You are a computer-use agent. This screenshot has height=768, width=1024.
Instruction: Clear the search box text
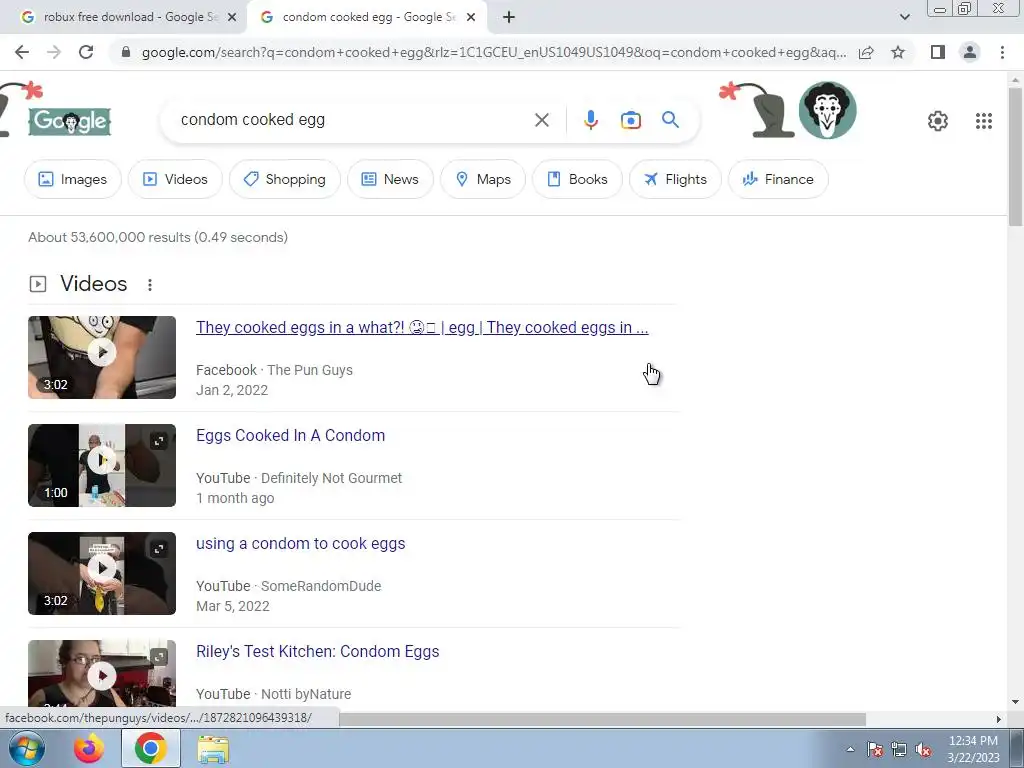(x=541, y=120)
